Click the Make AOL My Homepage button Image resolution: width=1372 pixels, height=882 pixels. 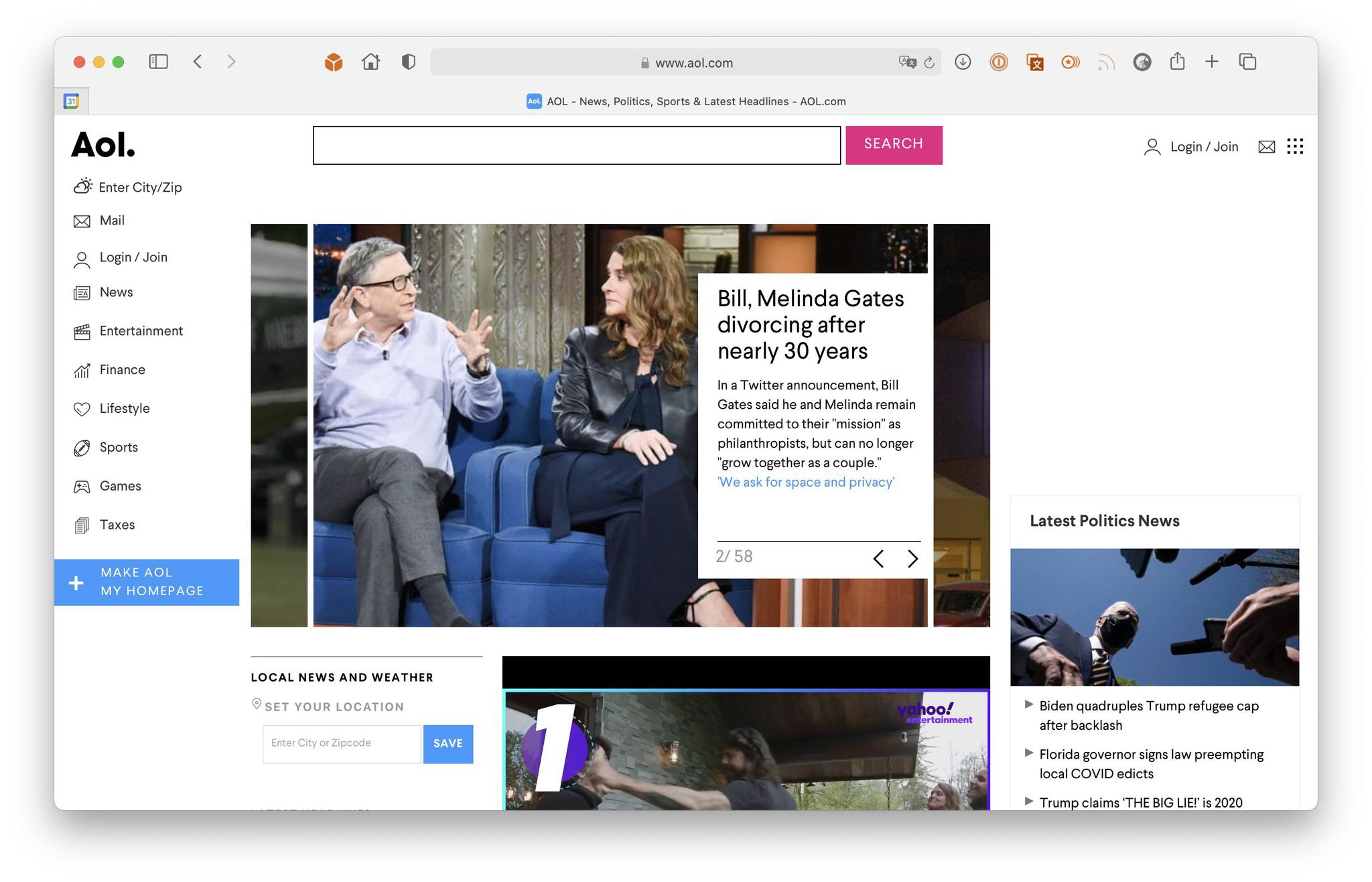click(x=147, y=582)
